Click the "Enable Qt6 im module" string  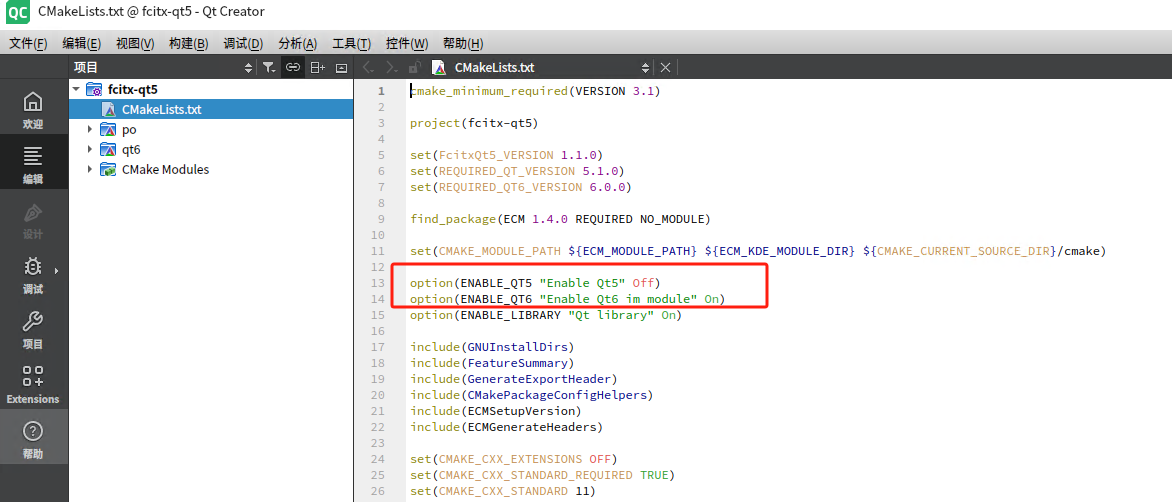pyautogui.click(x=618, y=300)
